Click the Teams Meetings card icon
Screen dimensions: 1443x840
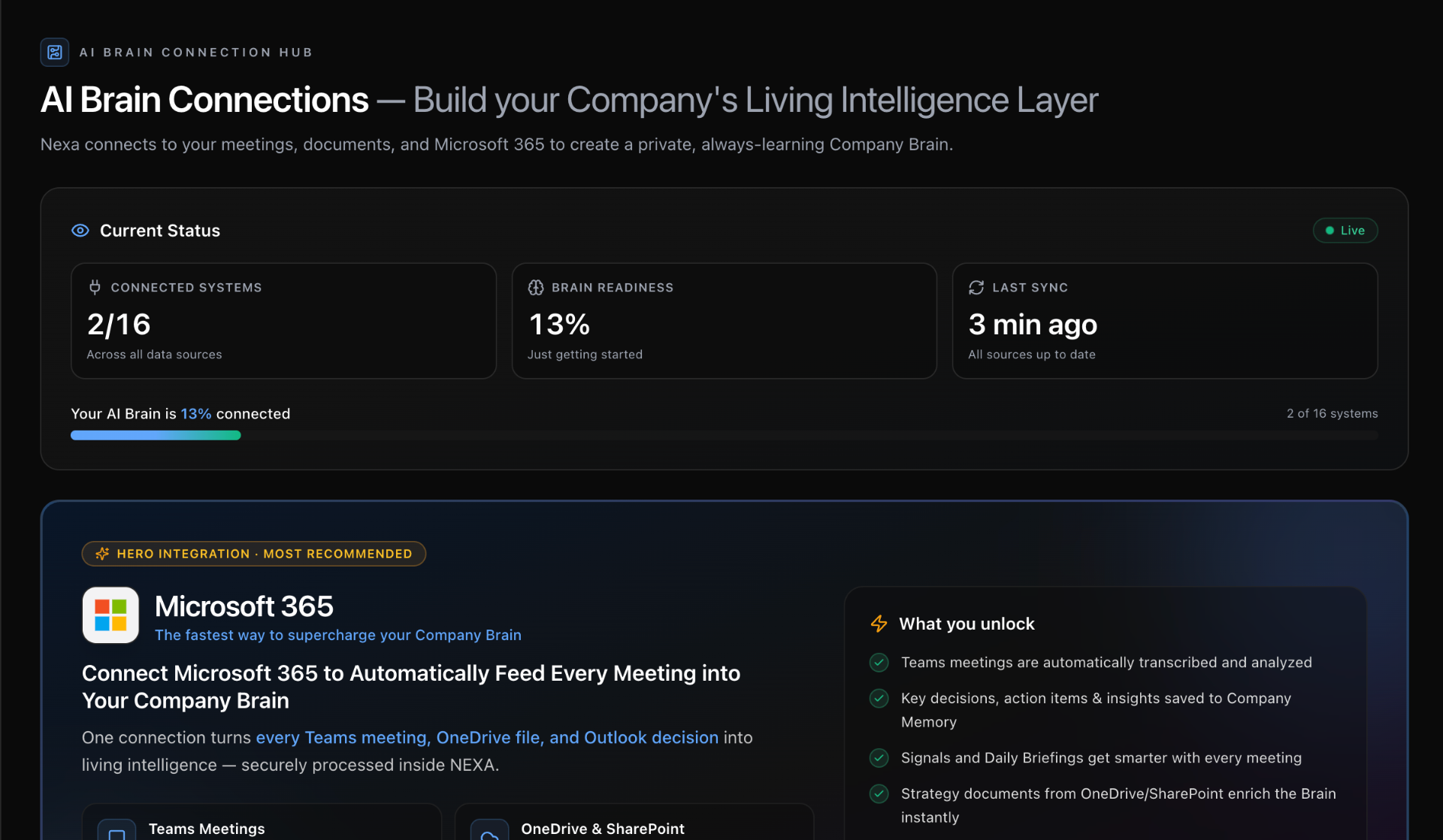[116, 831]
